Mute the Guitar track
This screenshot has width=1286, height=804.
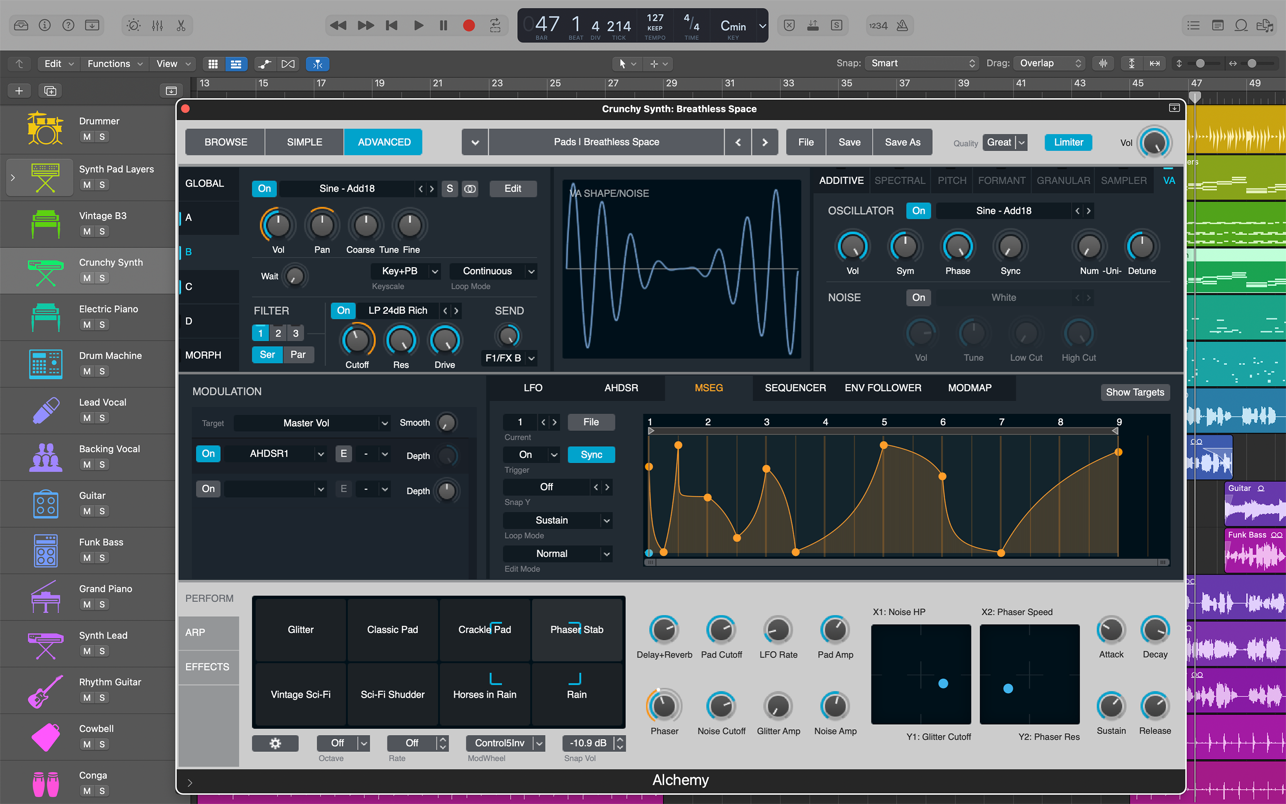coord(86,511)
